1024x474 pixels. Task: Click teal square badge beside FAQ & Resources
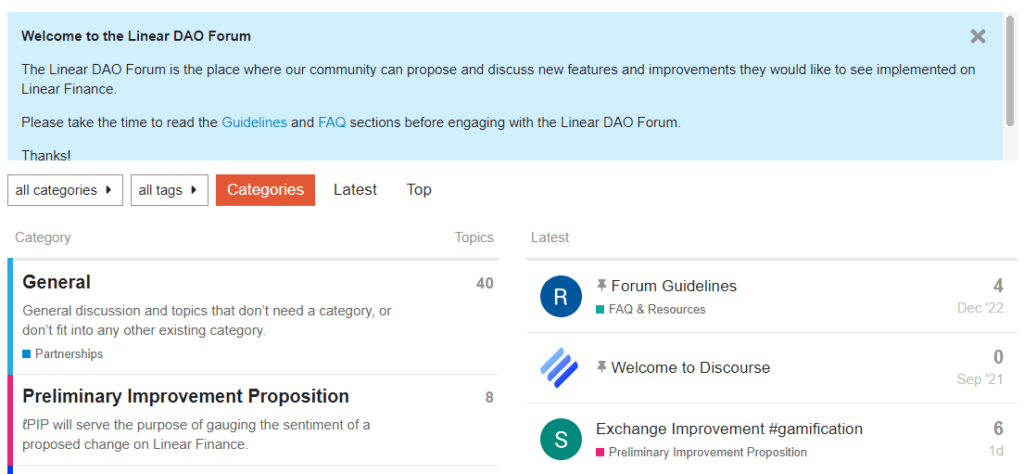click(x=600, y=309)
